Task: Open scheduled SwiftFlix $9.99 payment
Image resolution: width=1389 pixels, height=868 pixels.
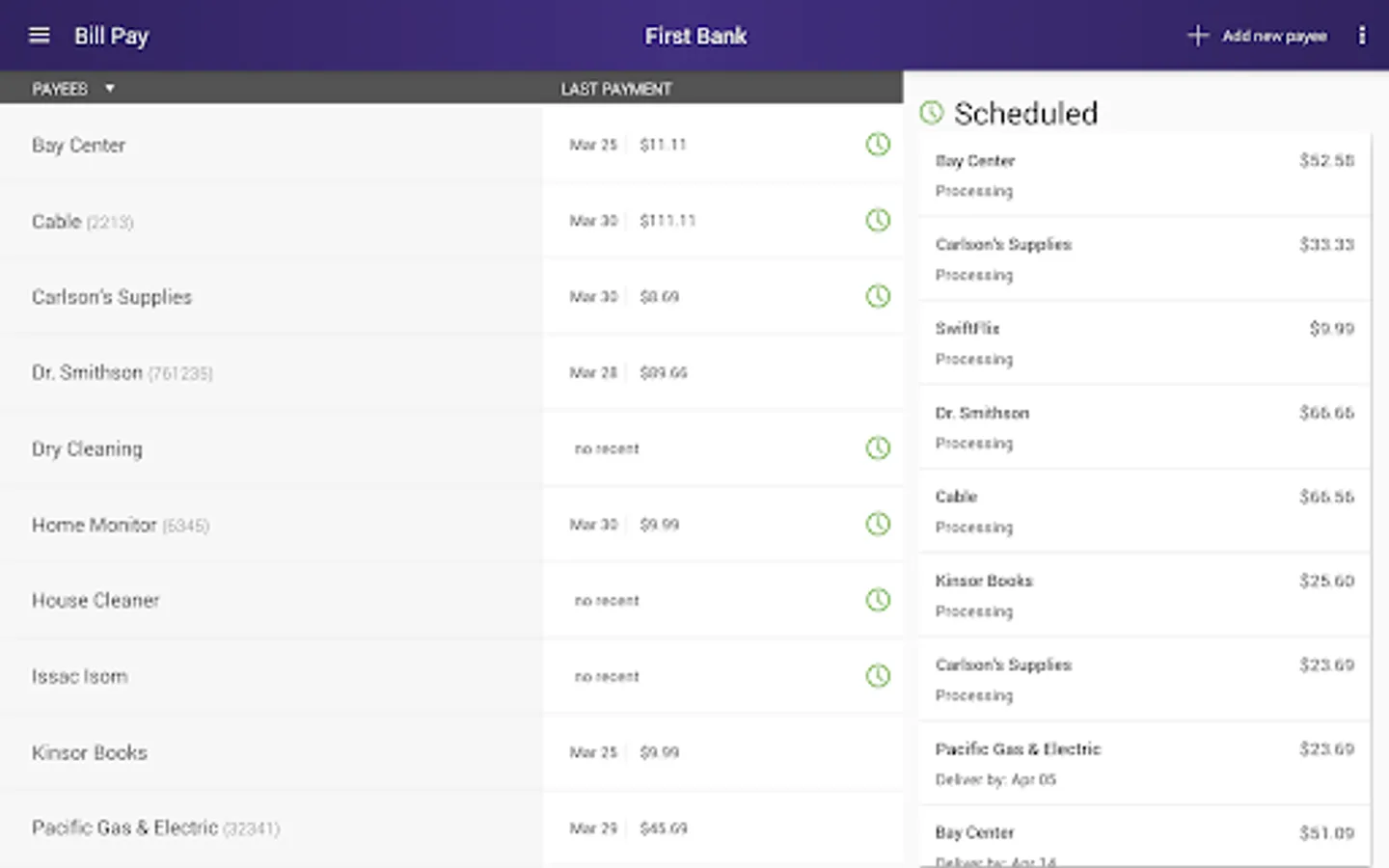Action: pos(1144,343)
